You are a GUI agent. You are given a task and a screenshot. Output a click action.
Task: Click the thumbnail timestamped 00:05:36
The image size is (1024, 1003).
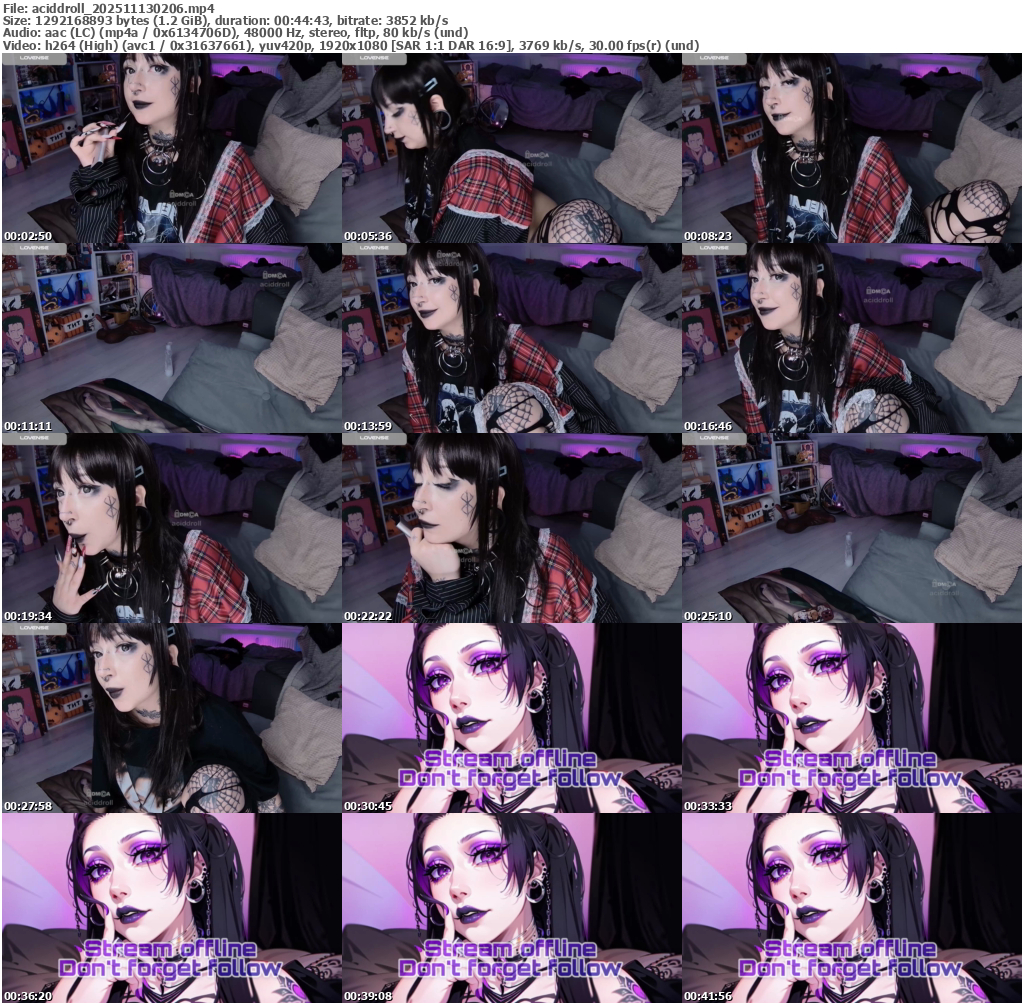pyautogui.click(x=511, y=148)
